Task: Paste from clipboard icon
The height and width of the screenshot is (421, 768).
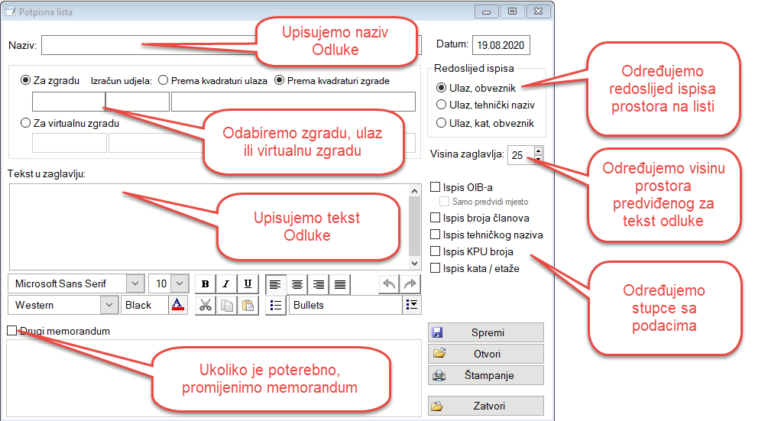Action: click(x=248, y=305)
